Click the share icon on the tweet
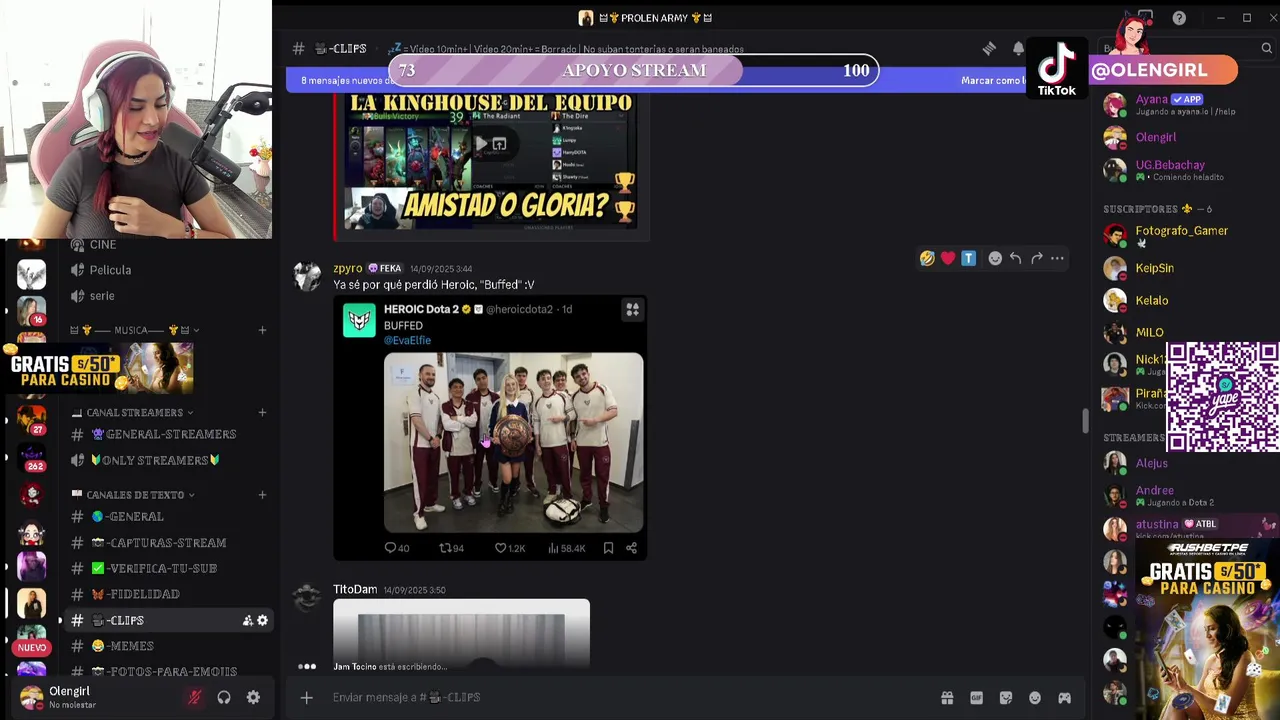The height and width of the screenshot is (720, 1280). pyautogui.click(x=631, y=548)
